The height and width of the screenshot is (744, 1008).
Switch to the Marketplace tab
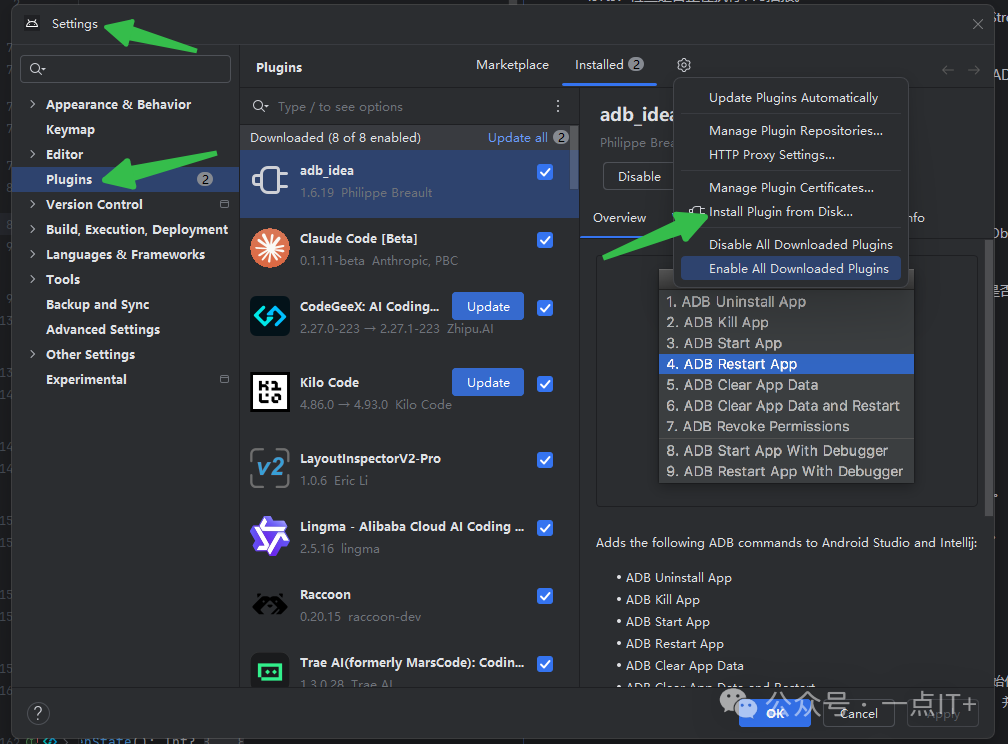click(x=512, y=65)
